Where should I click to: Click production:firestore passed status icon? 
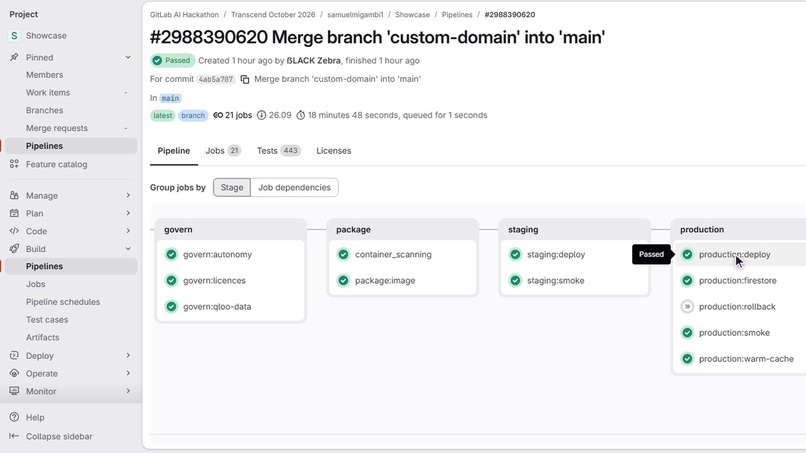coord(687,280)
